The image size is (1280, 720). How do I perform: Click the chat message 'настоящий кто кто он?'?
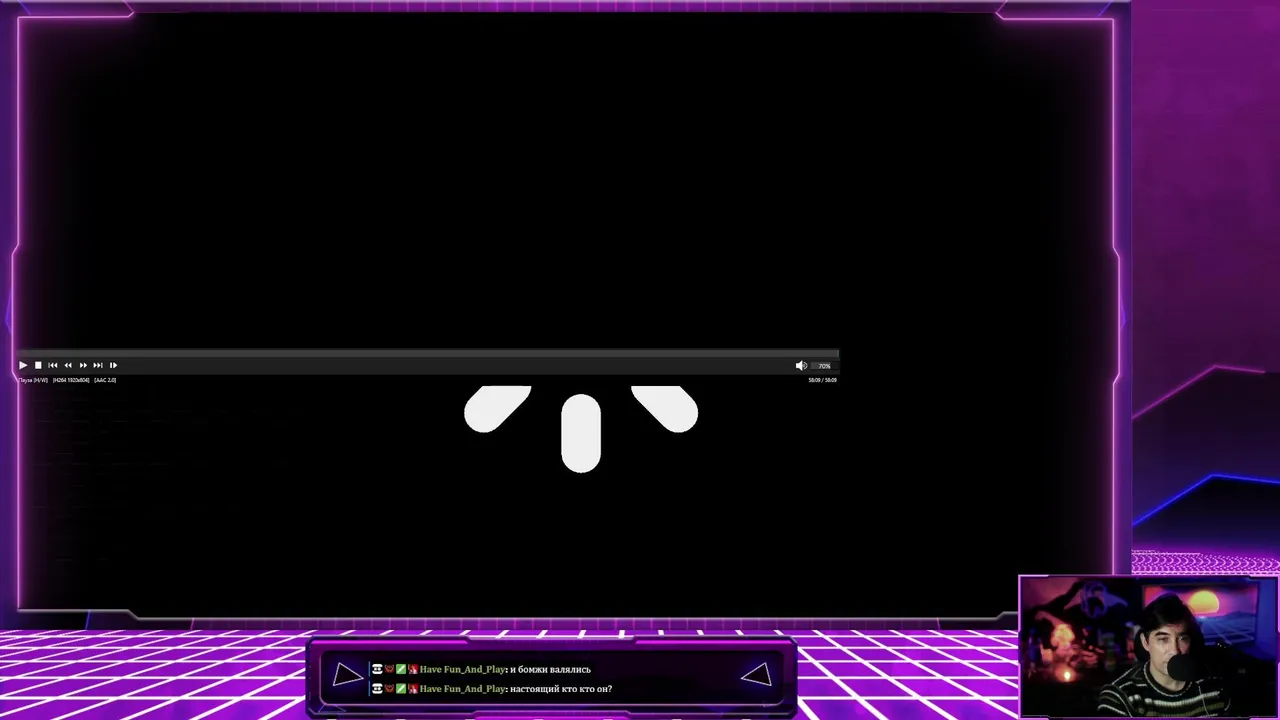pos(561,688)
